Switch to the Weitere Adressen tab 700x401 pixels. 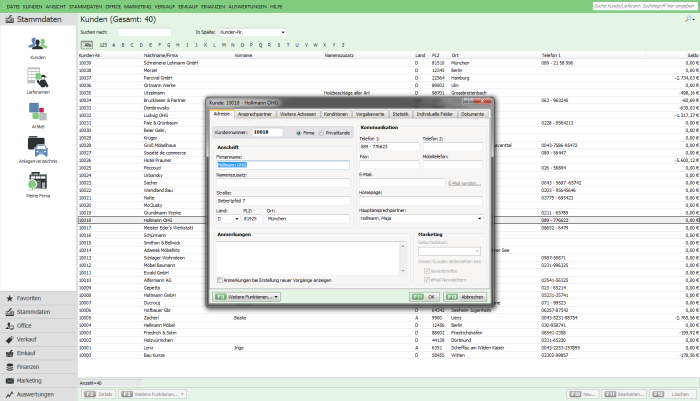(298, 114)
